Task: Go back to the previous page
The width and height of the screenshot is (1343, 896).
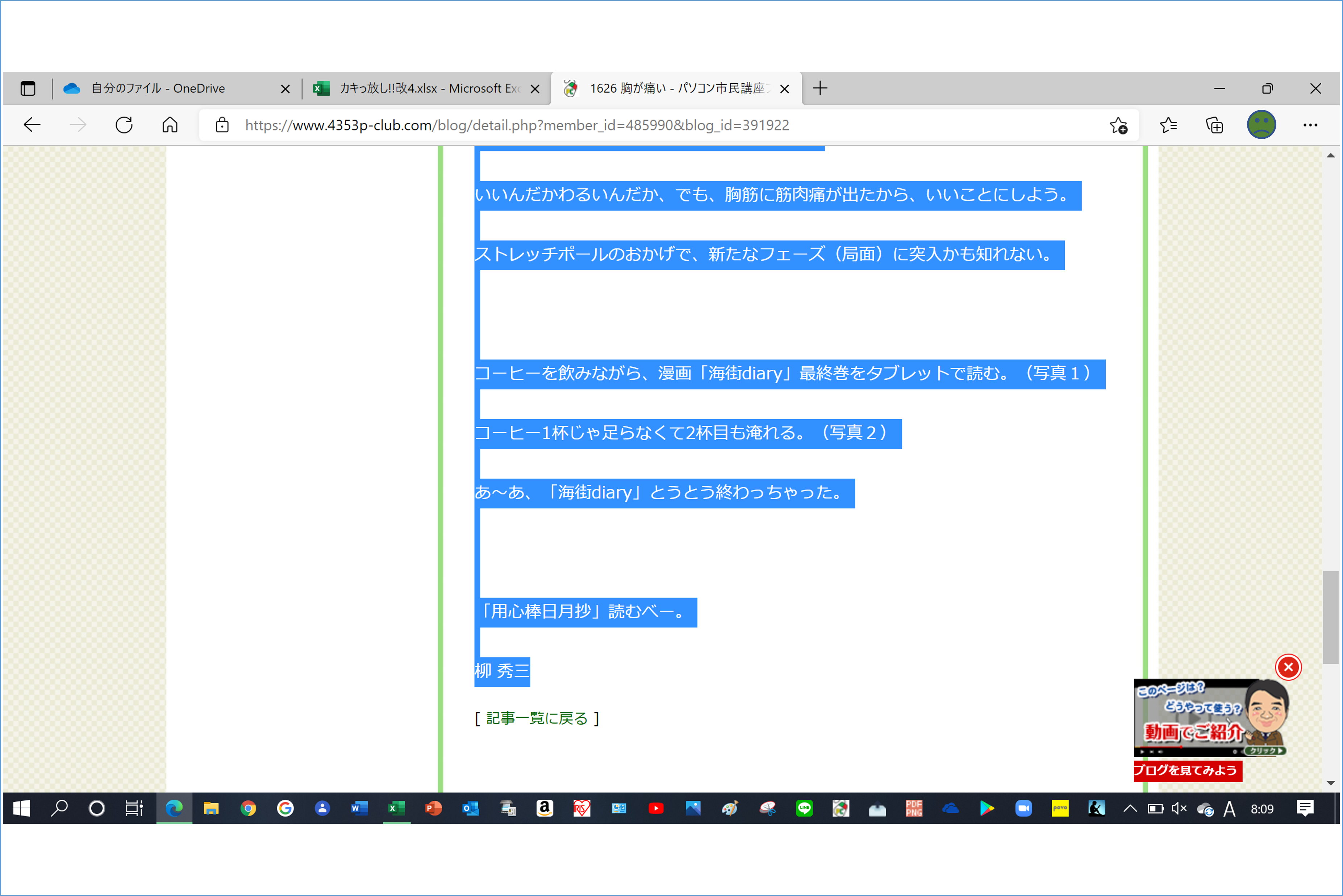Action: (x=32, y=125)
